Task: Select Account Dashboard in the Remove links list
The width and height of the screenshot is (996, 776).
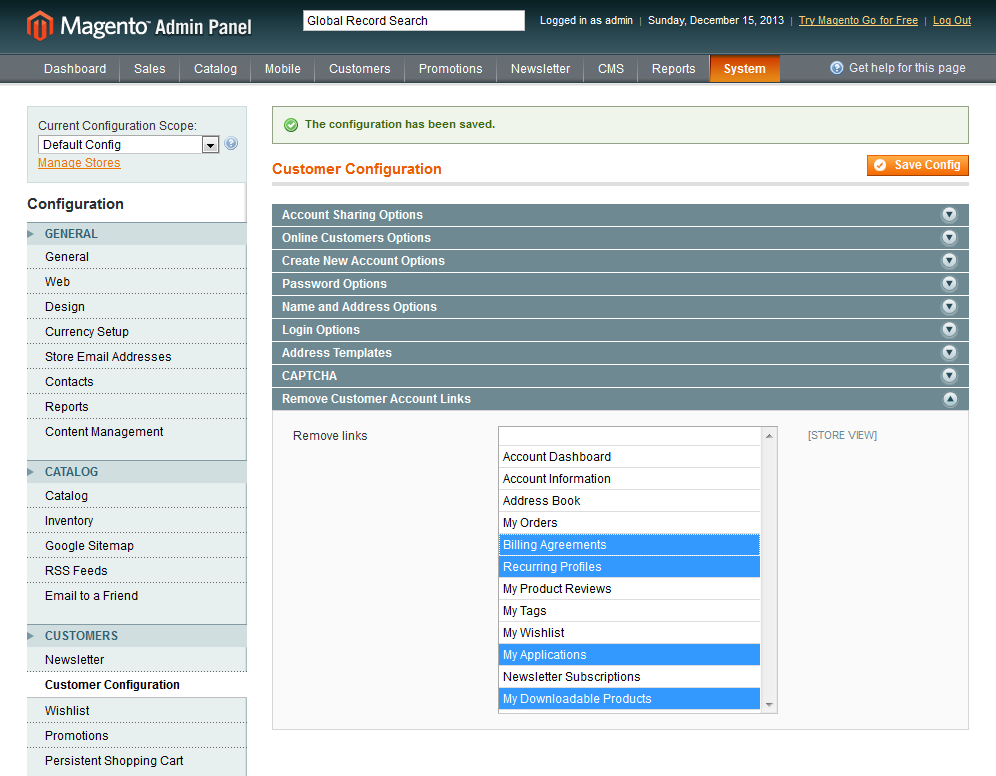Action: [x=629, y=457]
